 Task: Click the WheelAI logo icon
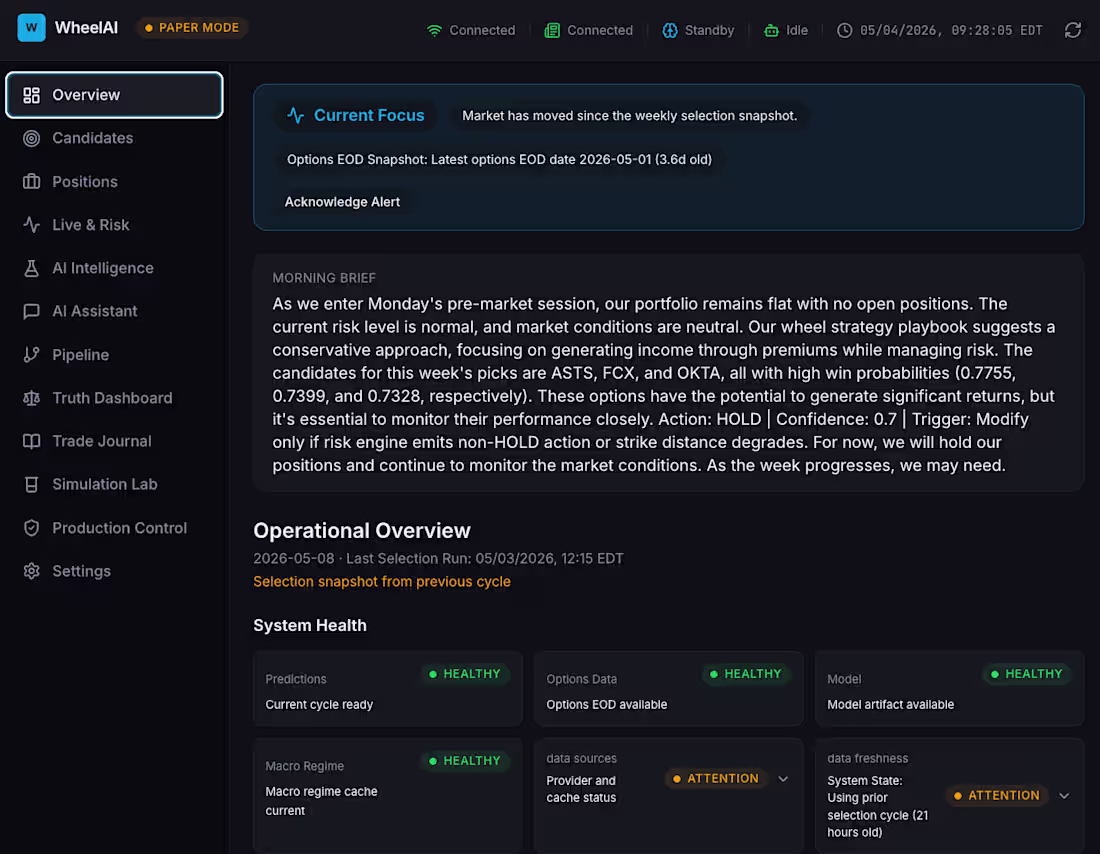coord(31,28)
